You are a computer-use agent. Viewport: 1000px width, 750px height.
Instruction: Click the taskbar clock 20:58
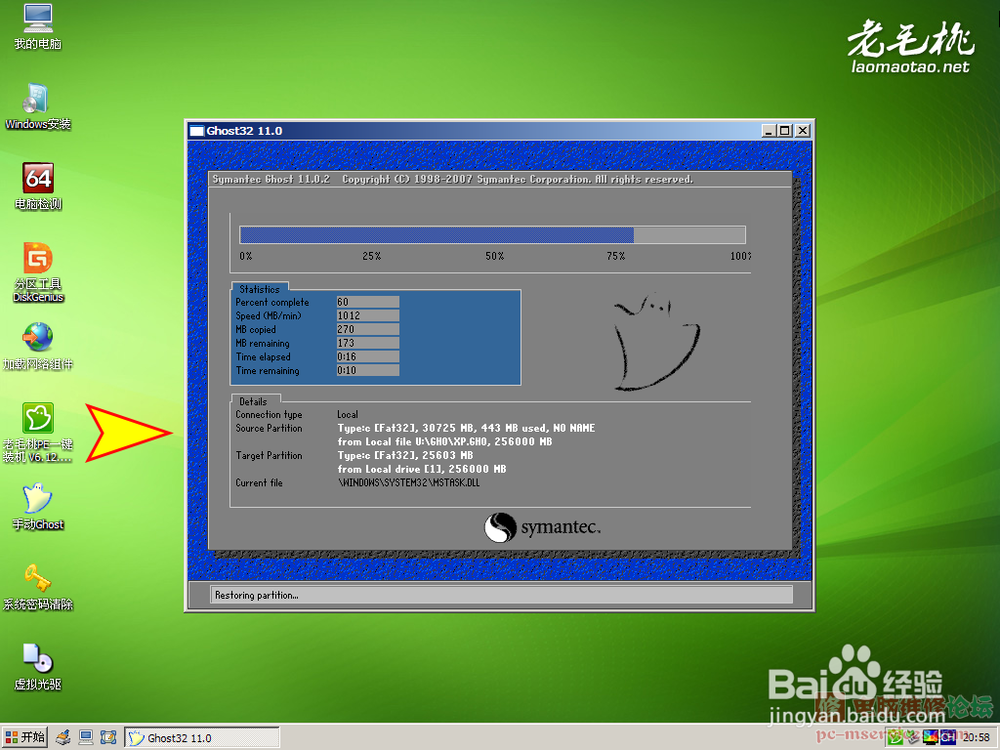tap(976, 738)
